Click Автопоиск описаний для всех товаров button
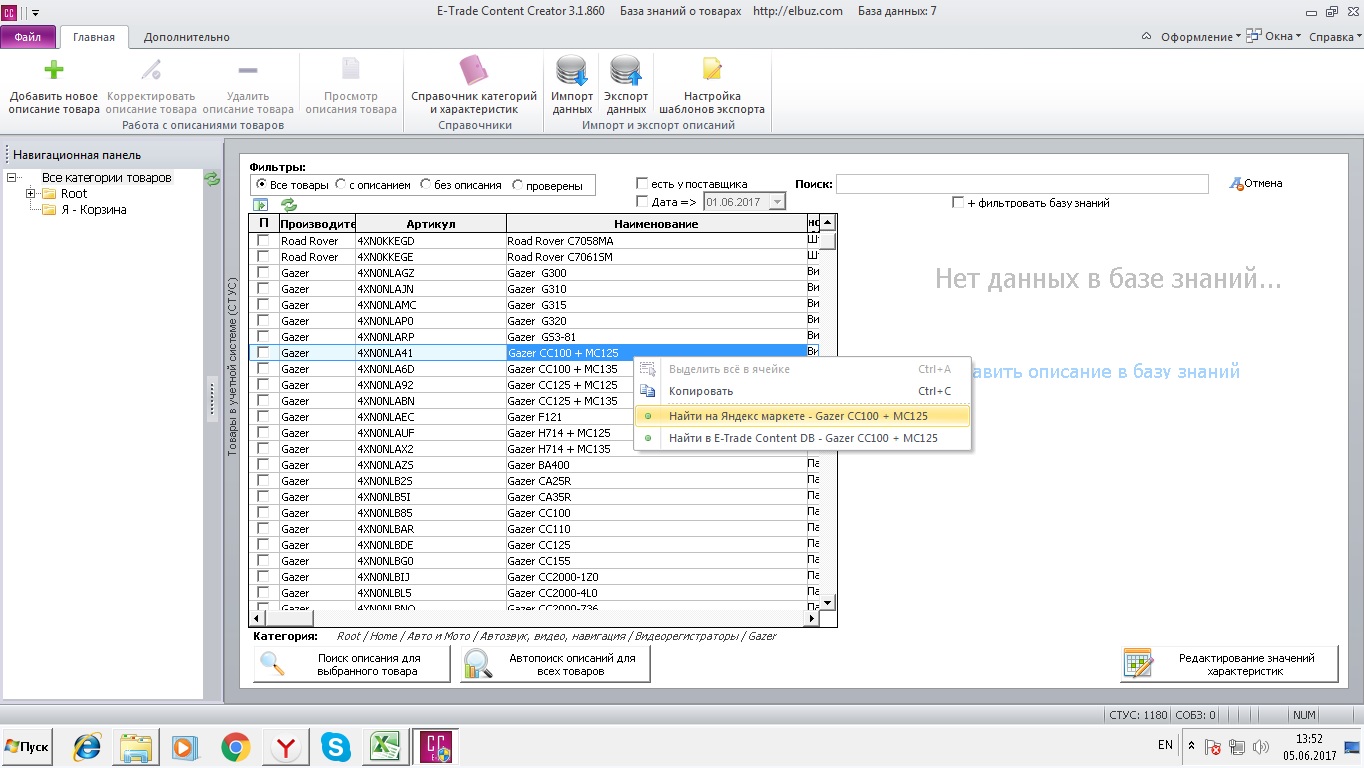 click(x=555, y=665)
